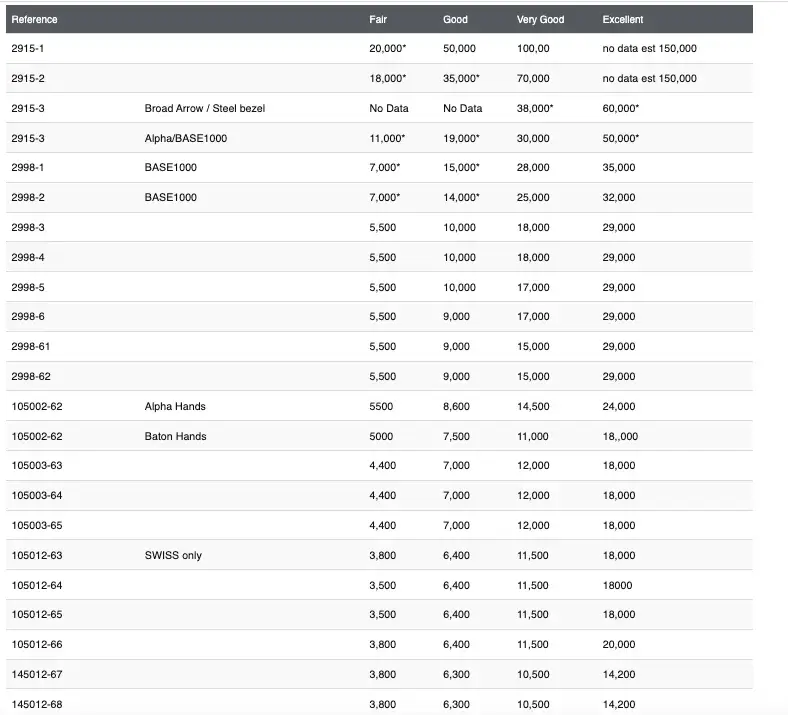This screenshot has width=788, height=715.
Task: Click reference 145012-67 row label
Action: tap(36, 674)
